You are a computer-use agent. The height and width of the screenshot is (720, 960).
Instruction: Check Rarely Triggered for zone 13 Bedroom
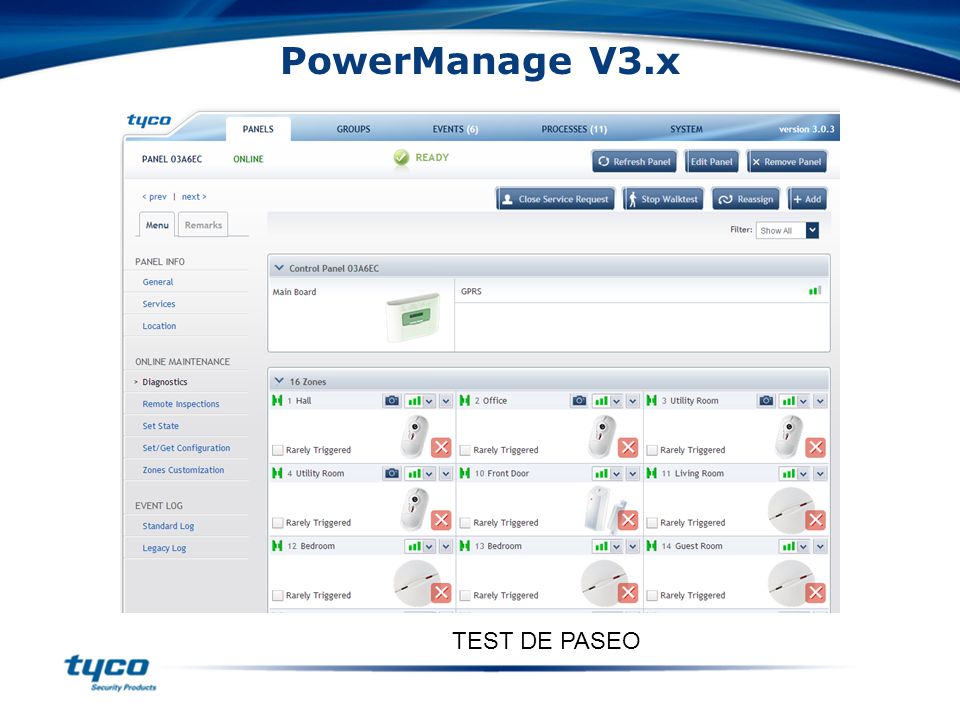465,596
